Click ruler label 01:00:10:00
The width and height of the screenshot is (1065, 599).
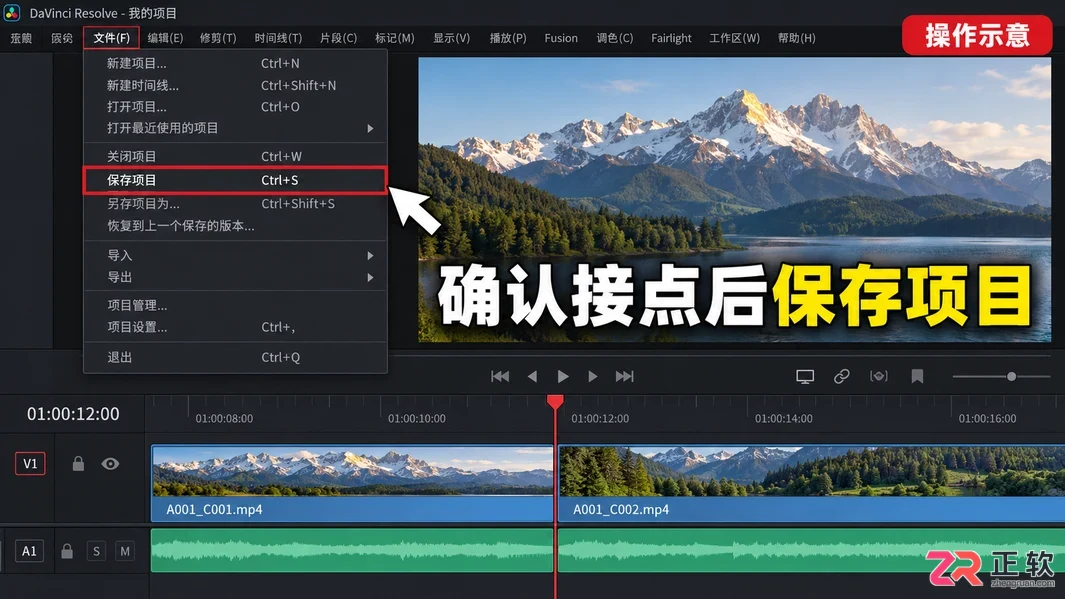pos(416,418)
